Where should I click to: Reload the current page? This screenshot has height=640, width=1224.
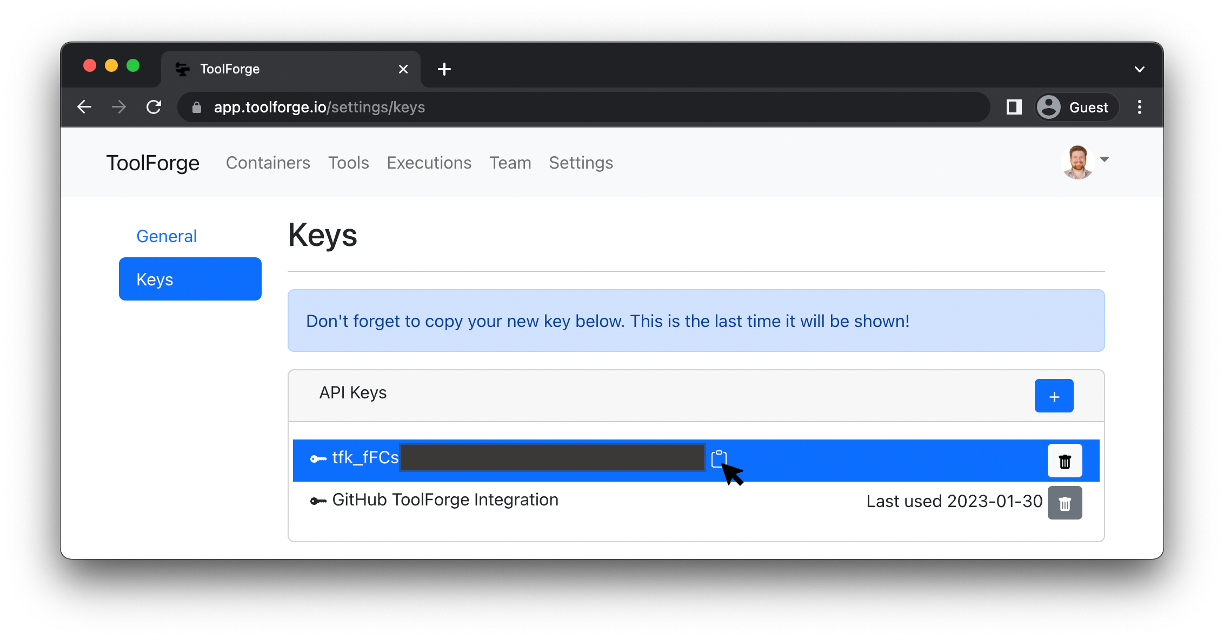(154, 107)
